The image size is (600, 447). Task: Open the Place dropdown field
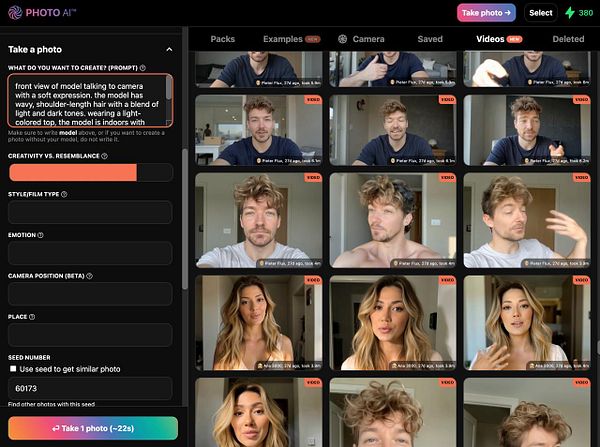pos(90,335)
